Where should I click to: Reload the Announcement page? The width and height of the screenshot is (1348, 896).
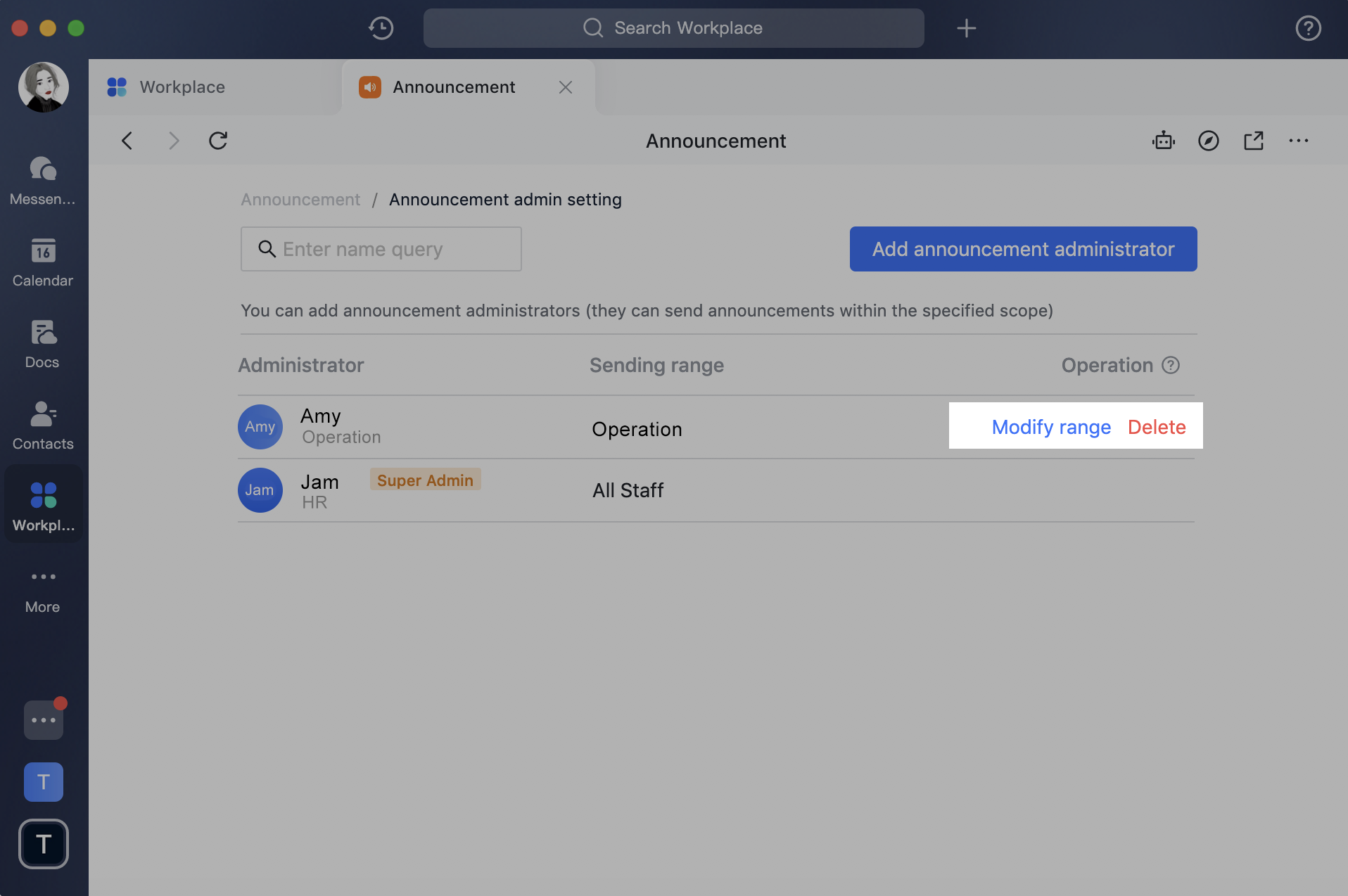pyautogui.click(x=218, y=141)
